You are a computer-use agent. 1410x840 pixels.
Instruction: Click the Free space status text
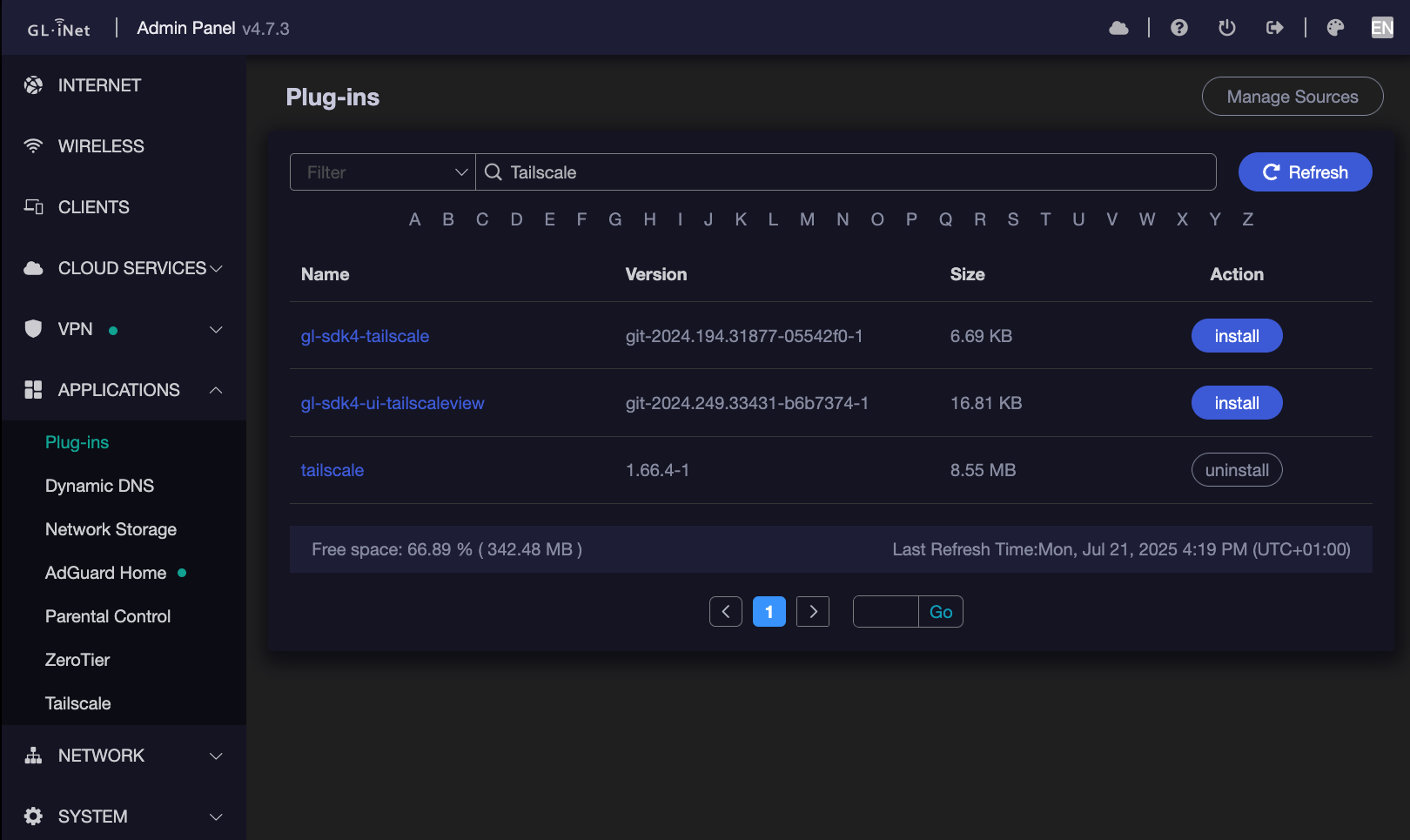tap(446, 549)
